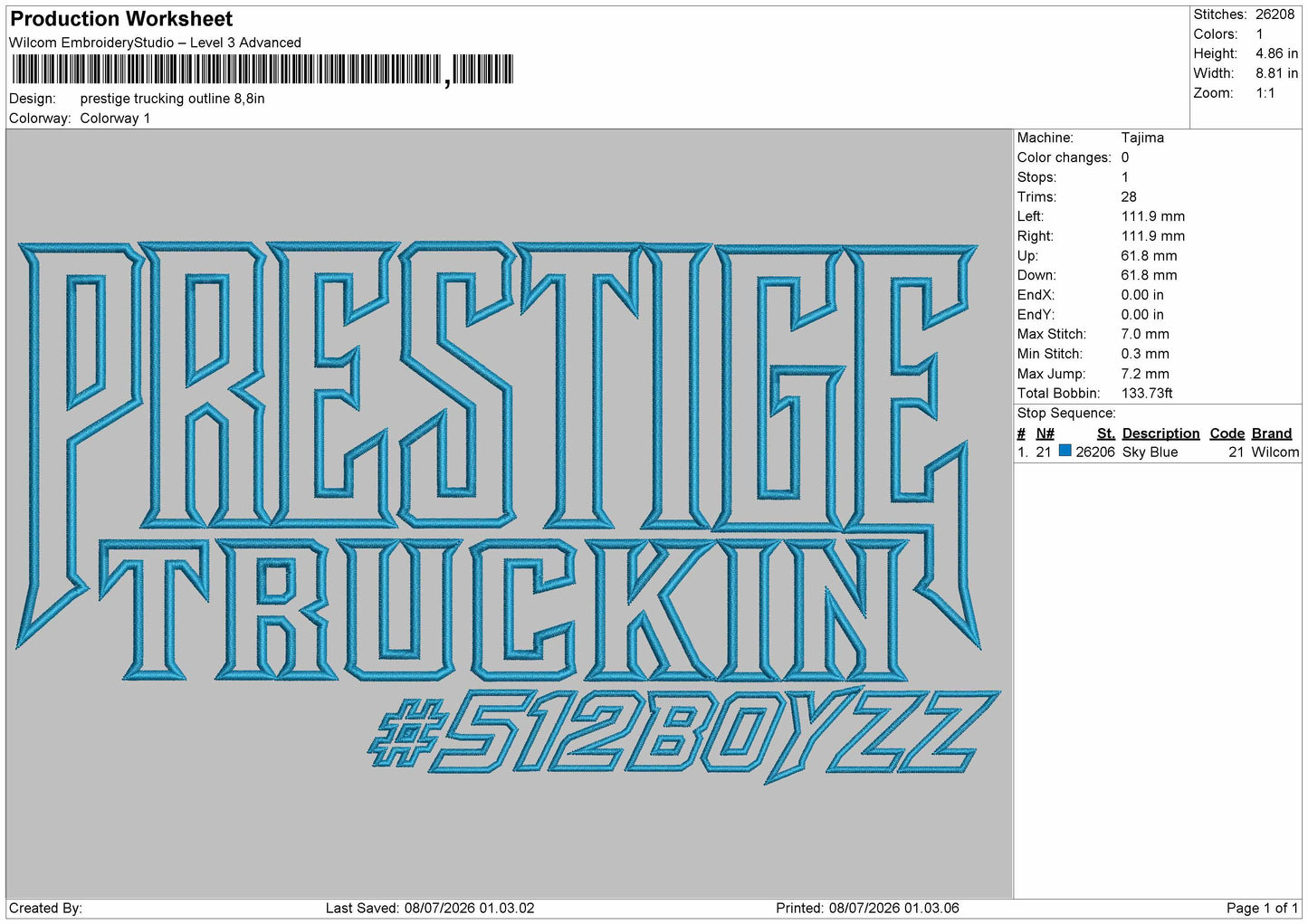Click the 'Printed' timestamp in footer

tap(867, 909)
